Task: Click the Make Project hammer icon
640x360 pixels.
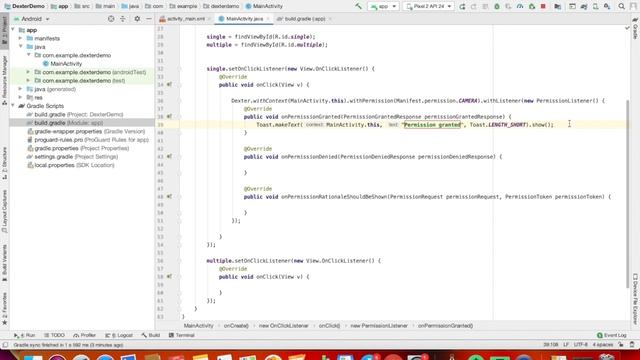Action: click(x=358, y=6)
